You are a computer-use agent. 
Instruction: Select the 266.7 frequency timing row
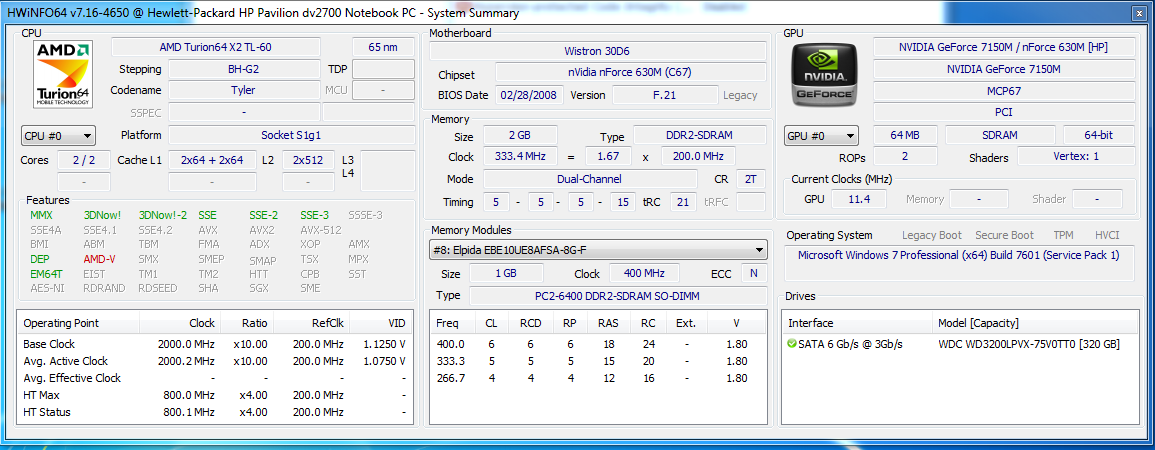click(597, 378)
